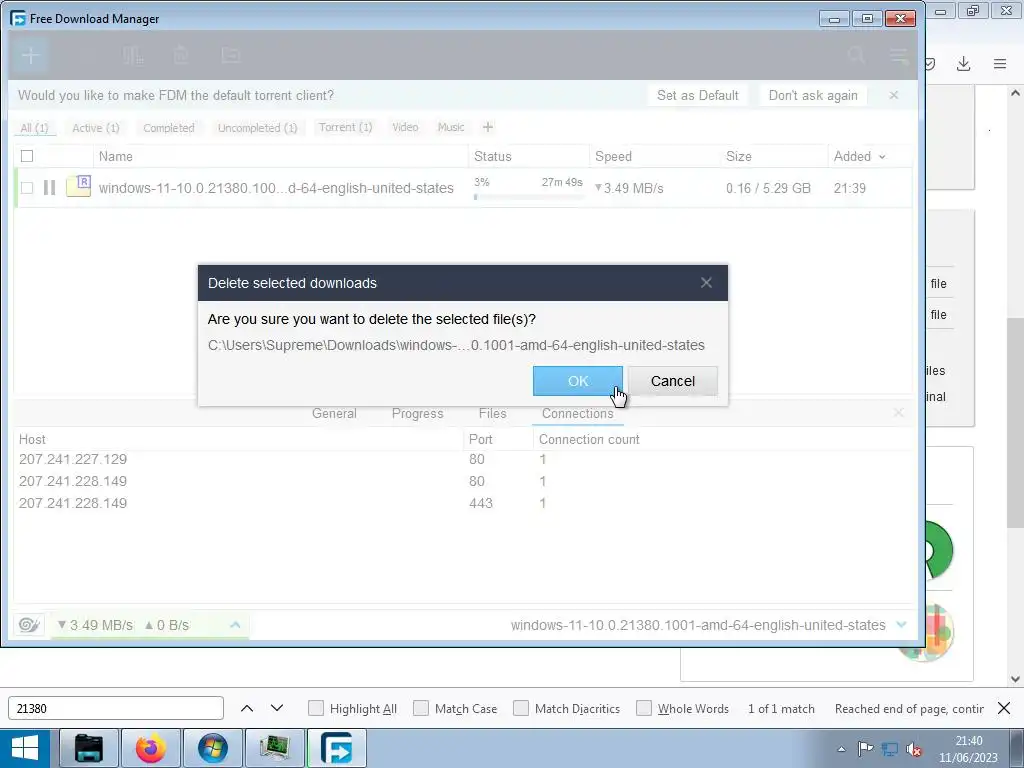
Task: Click the add download plus button
Action: (x=30, y=56)
